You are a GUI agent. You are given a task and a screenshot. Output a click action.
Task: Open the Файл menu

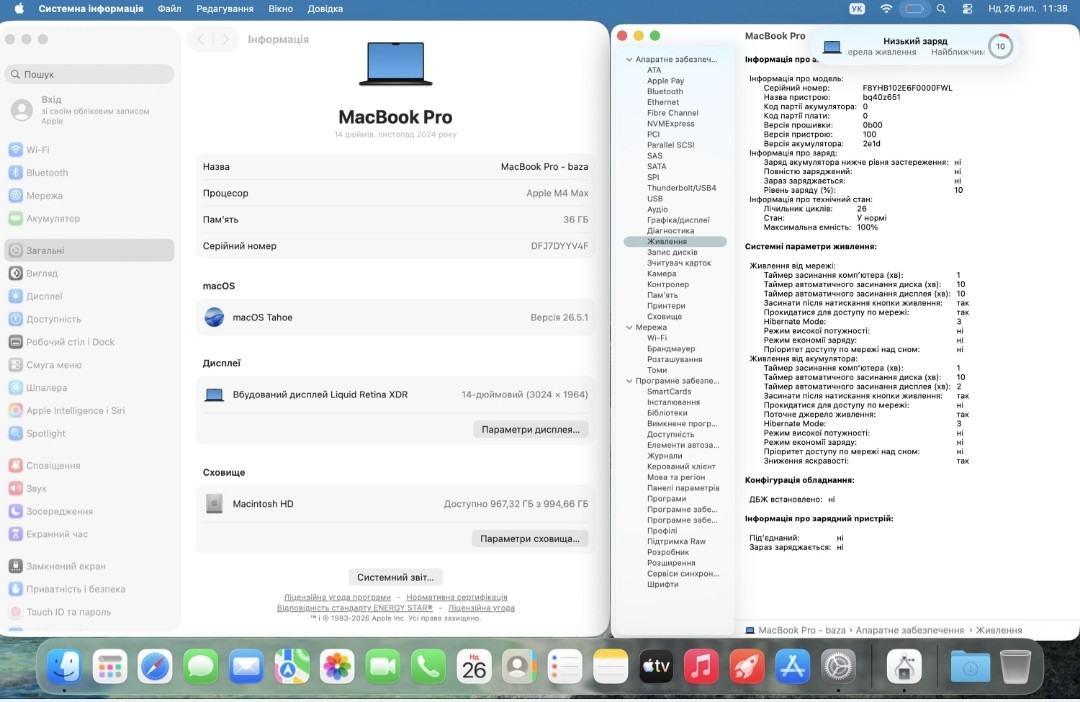(169, 8)
